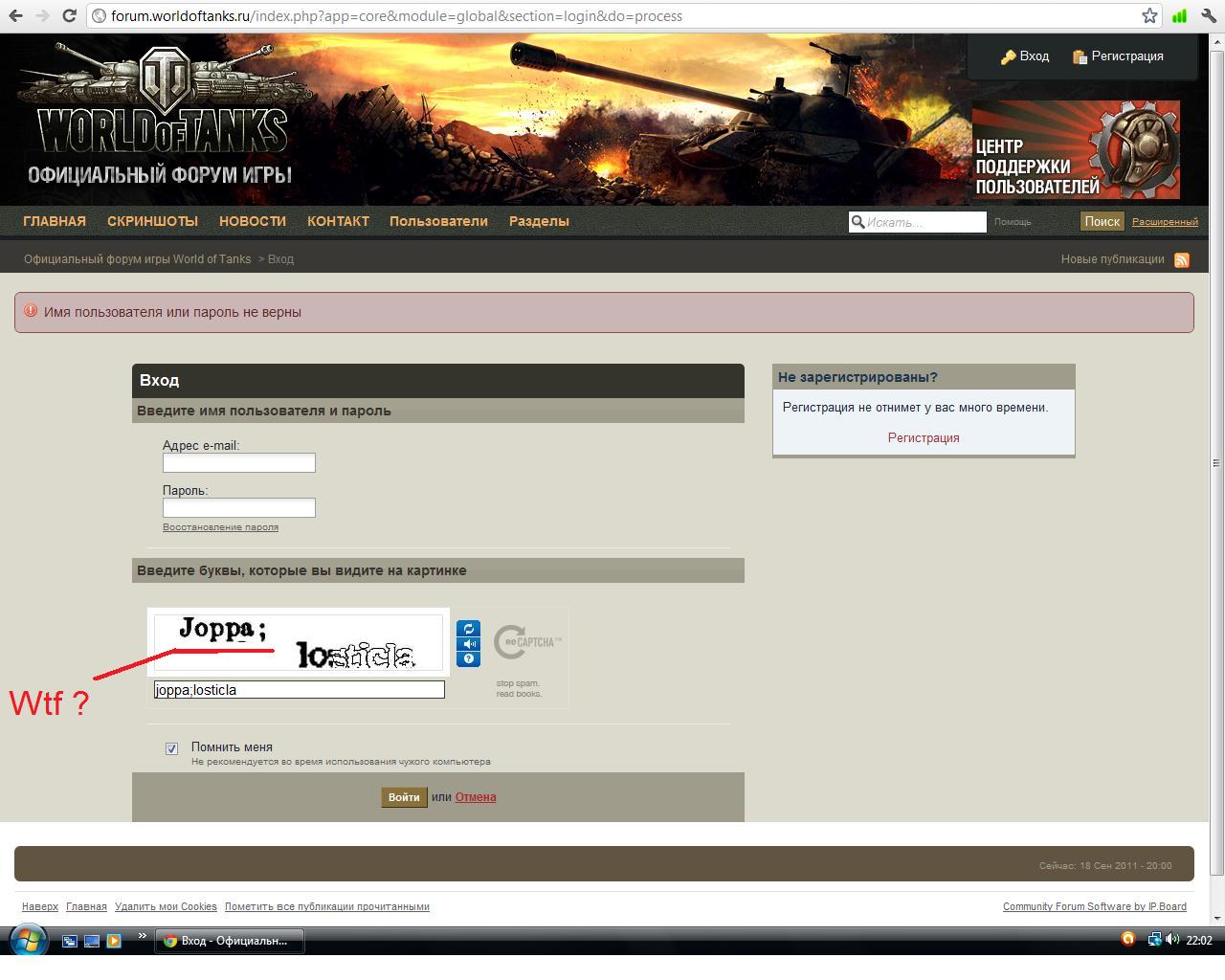Open Community Forum Software by IP.Board link
Image resolution: width=1225 pixels, height=980 pixels.
click(1095, 906)
